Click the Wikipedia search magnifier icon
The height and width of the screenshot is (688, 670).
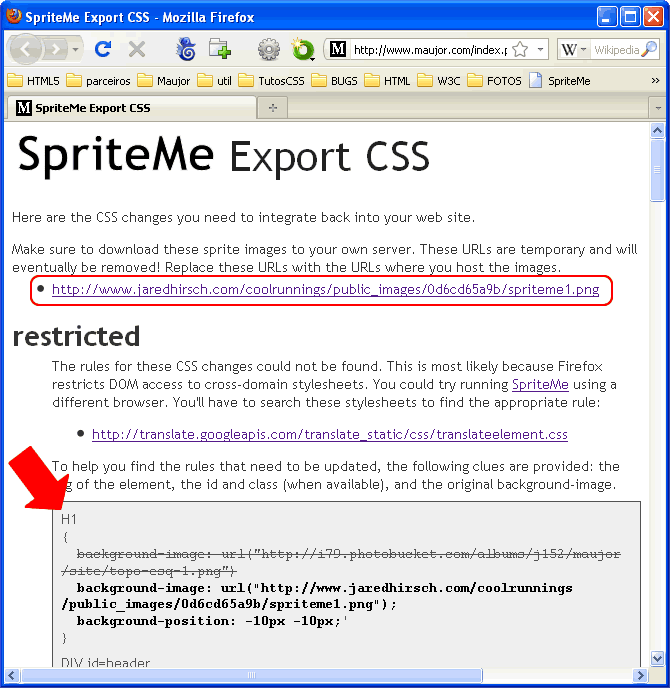pos(650,49)
